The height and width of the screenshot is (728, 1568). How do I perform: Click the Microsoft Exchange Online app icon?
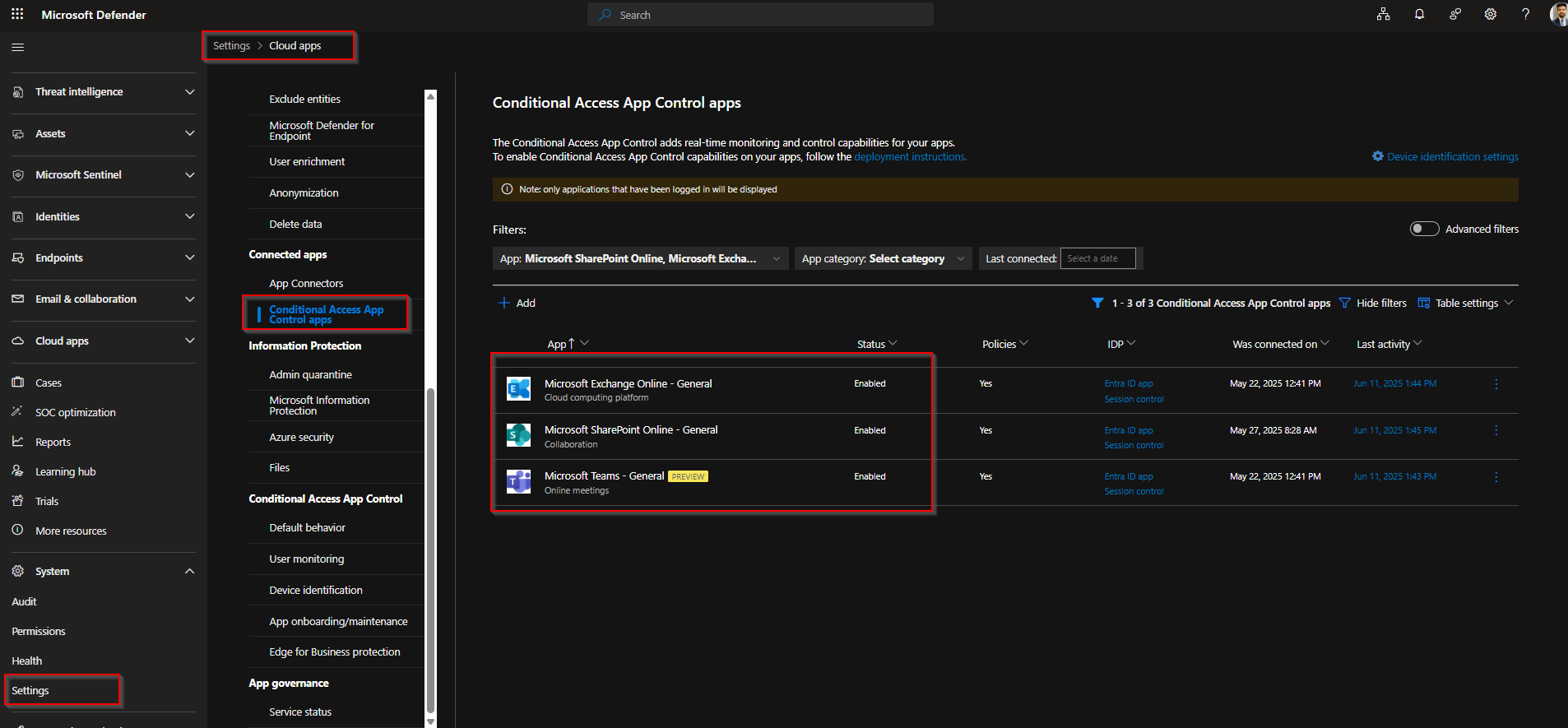(x=518, y=389)
